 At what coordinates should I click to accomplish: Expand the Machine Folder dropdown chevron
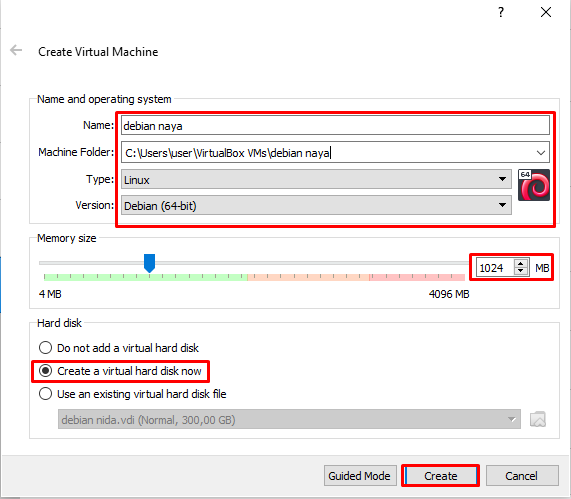point(541,153)
